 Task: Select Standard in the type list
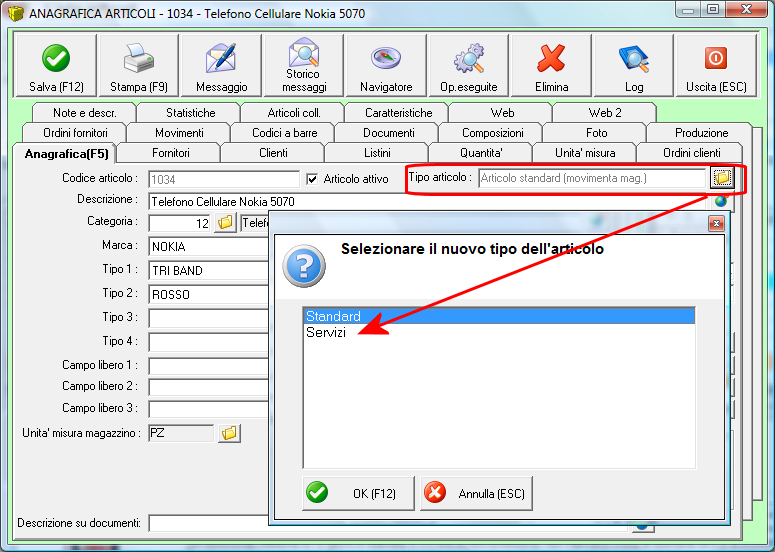click(x=499, y=316)
